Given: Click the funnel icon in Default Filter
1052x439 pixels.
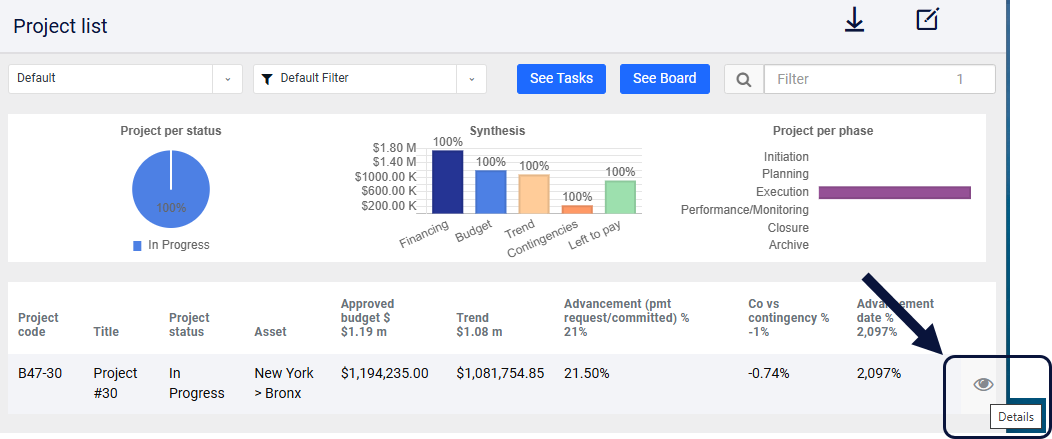Looking at the screenshot, I should [x=267, y=79].
